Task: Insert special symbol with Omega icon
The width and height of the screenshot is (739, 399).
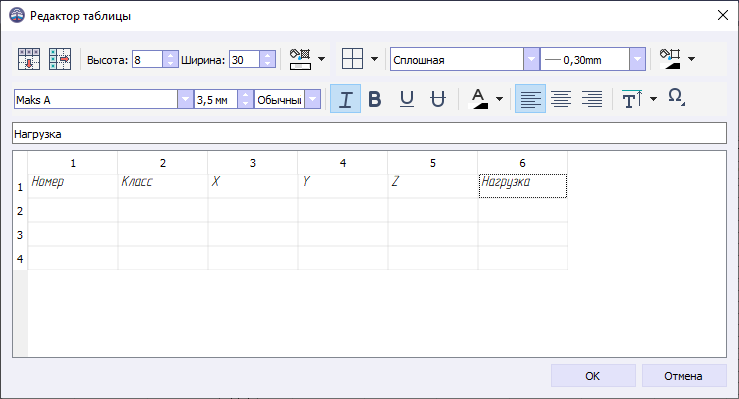Action: click(676, 97)
